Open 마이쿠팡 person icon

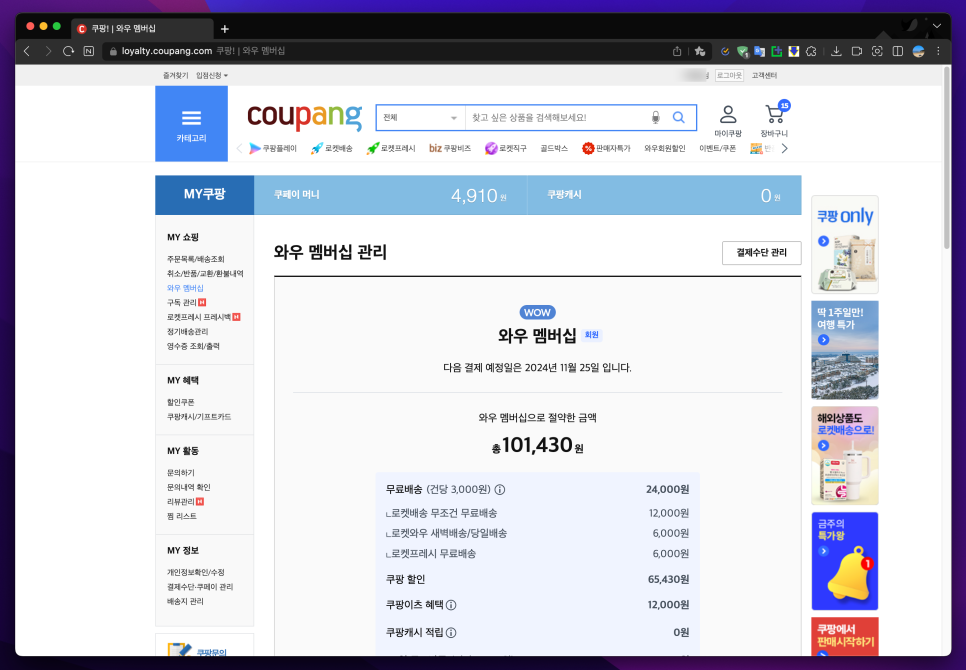coord(728,121)
